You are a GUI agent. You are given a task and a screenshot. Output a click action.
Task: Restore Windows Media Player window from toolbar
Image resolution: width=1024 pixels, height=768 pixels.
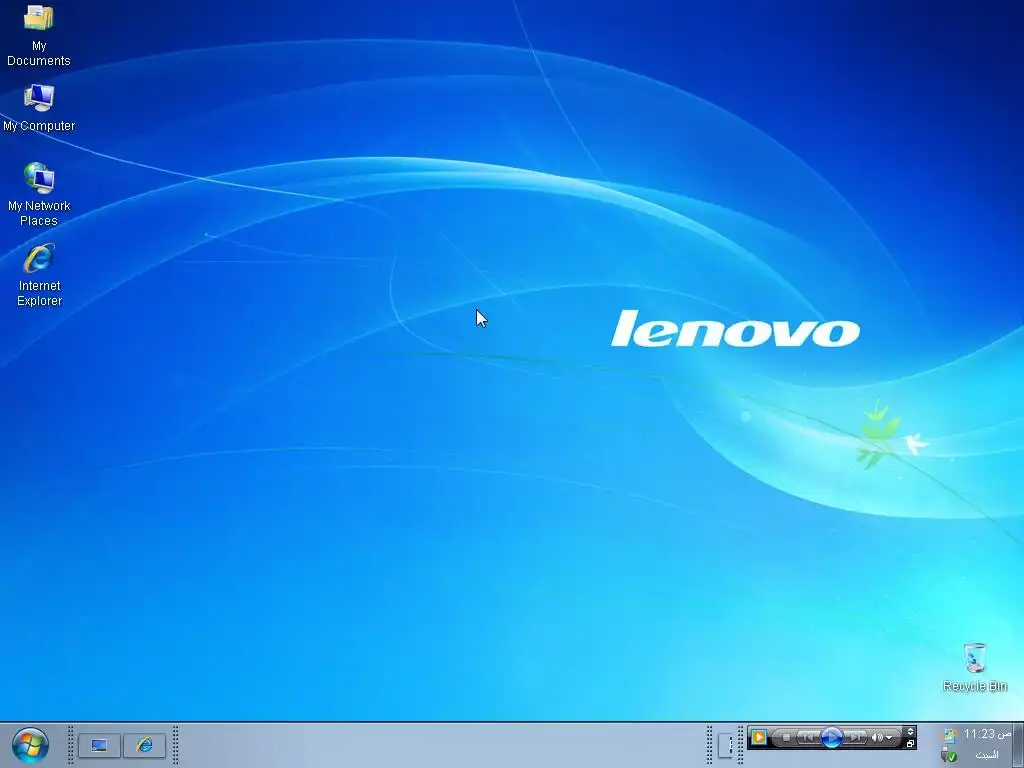click(x=910, y=744)
